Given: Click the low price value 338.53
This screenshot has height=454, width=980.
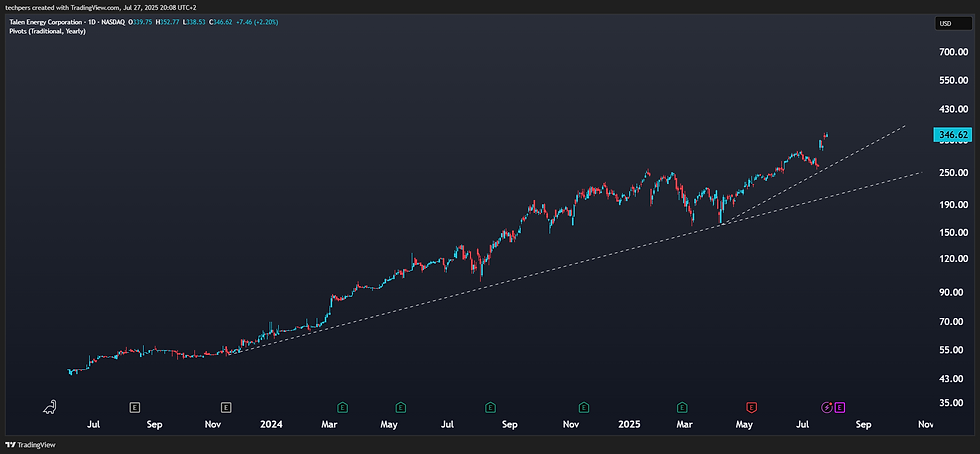Looking at the screenshot, I should pyautogui.click(x=196, y=22).
